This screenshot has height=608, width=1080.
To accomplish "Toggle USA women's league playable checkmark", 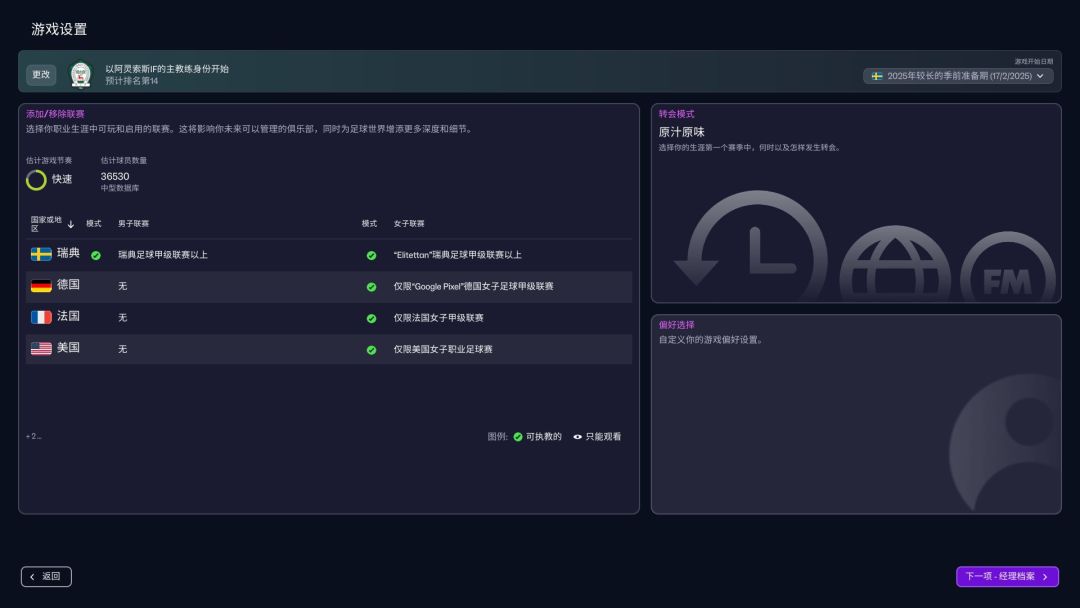I will click(371, 350).
